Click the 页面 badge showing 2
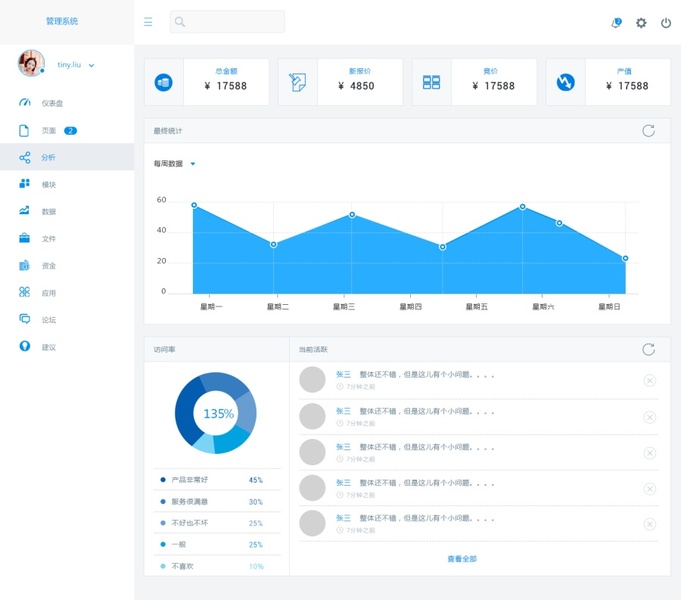This screenshot has height=600, width=681. point(70,130)
